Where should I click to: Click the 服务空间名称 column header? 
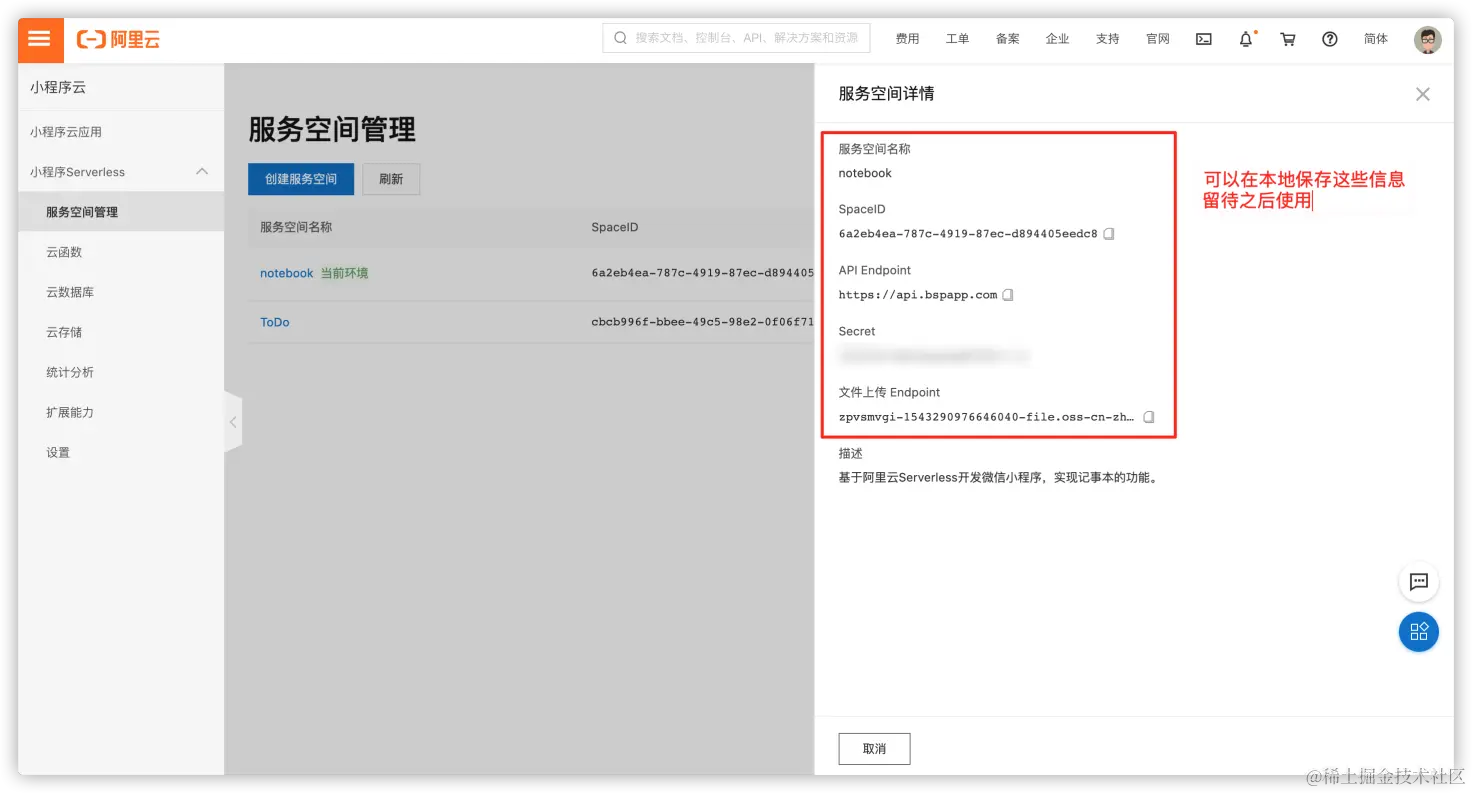coord(296,227)
